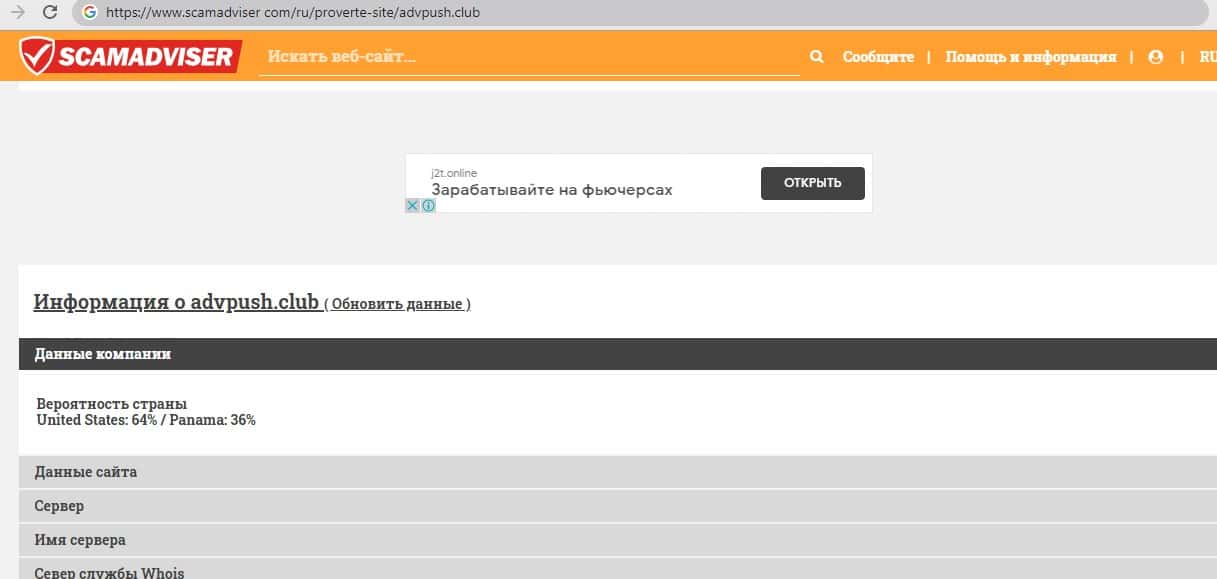
Task: Click the Google site icon in address bar
Action: 90,13
